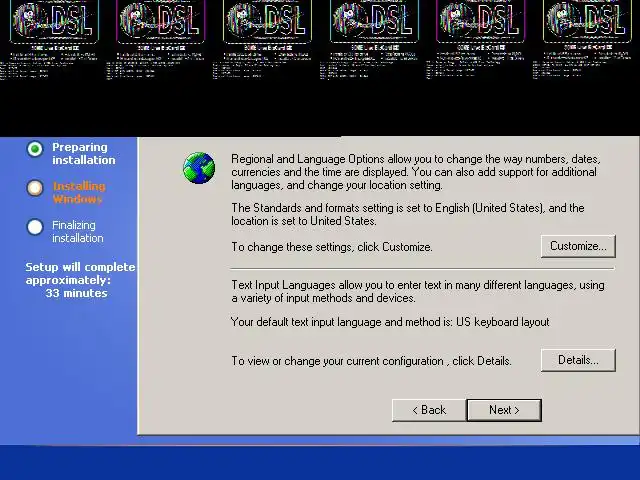Open the Details... text input configuration
The height and width of the screenshot is (480, 640).
(578, 360)
